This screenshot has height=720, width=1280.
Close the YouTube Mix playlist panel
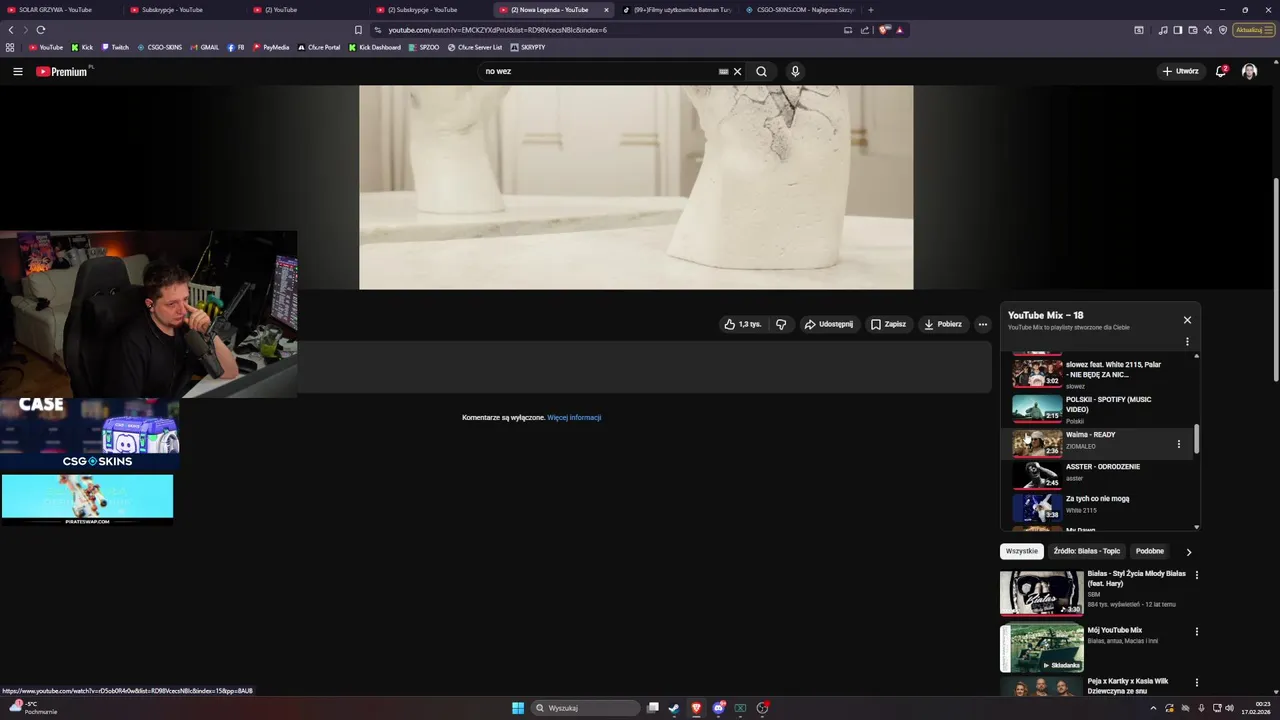[x=1187, y=320]
